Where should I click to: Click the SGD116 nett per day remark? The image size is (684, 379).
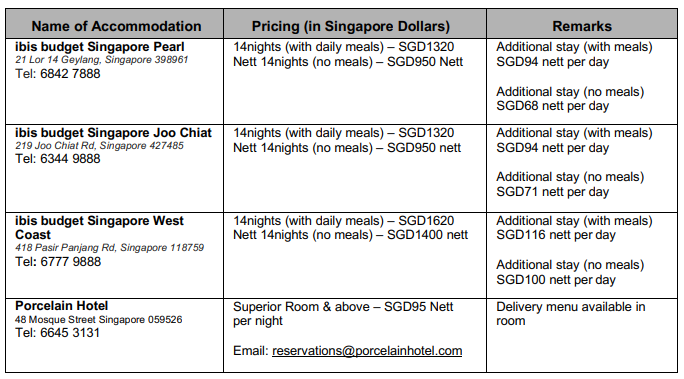[x=556, y=235]
